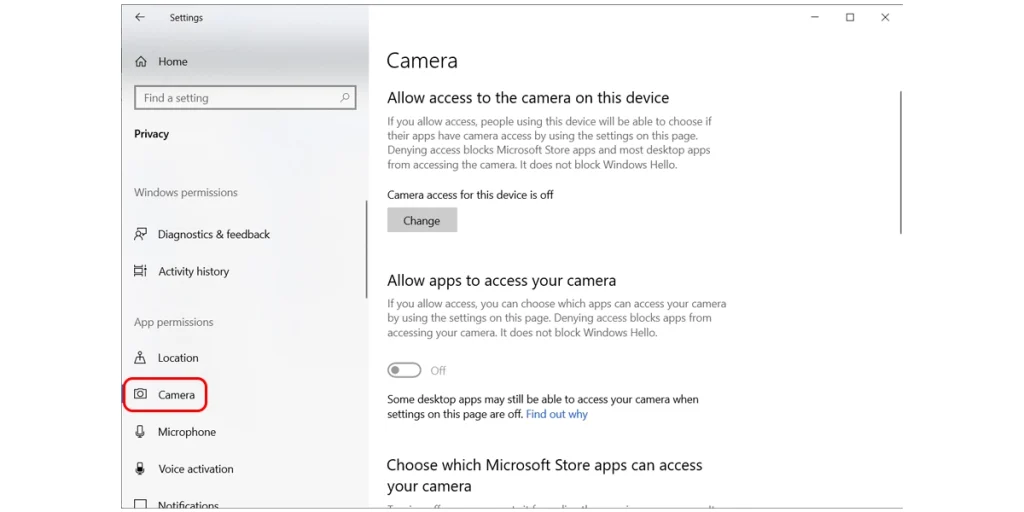Toggle Allow apps to access your camera
The image size is (1024, 512).
point(405,370)
